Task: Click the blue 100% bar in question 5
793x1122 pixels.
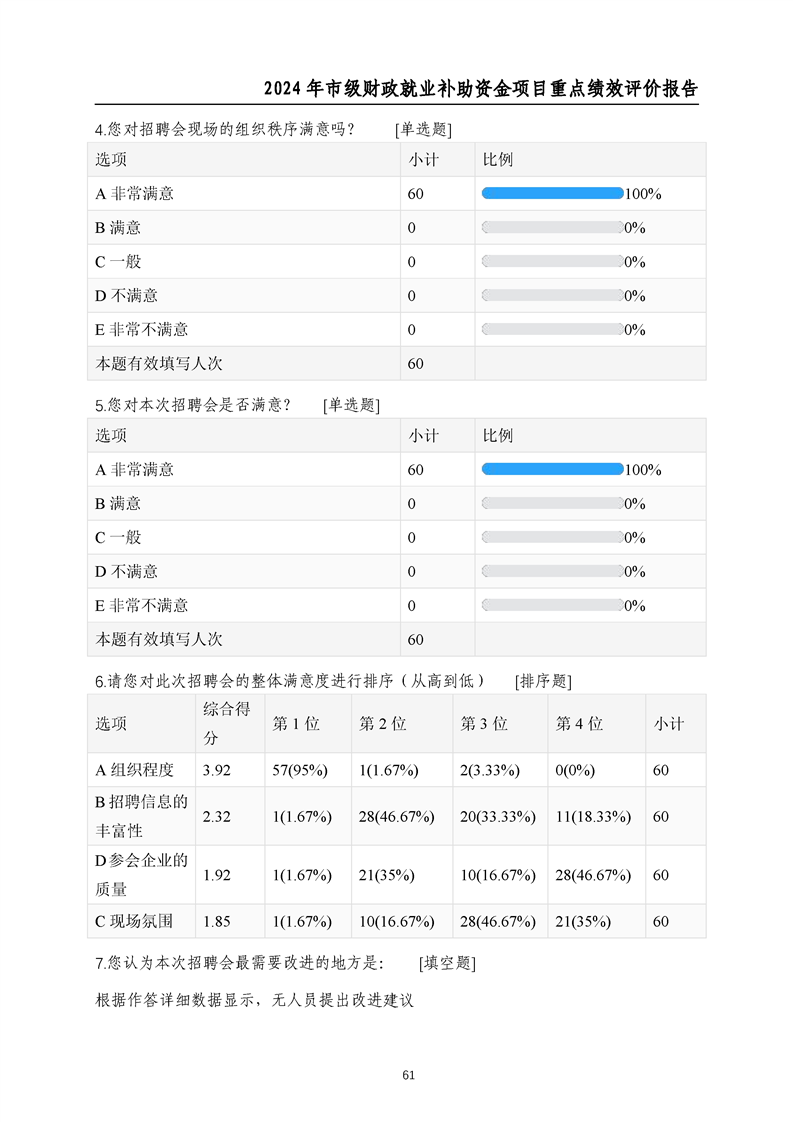Action: click(x=553, y=469)
